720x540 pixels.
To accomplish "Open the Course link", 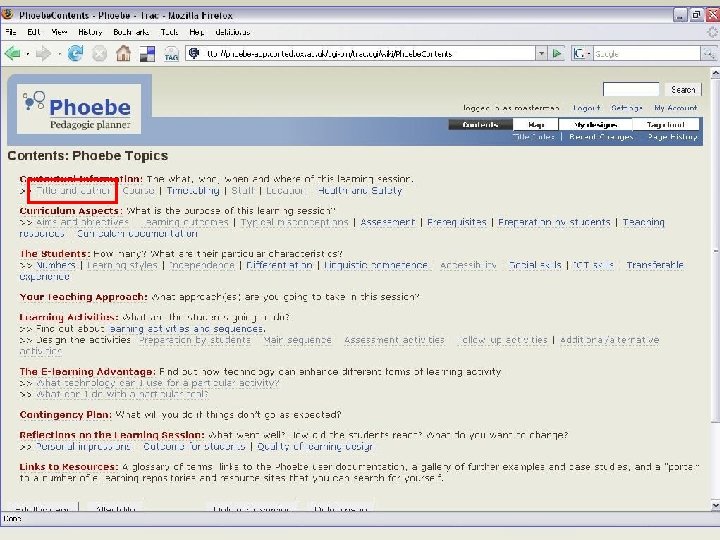I will 138,191.
